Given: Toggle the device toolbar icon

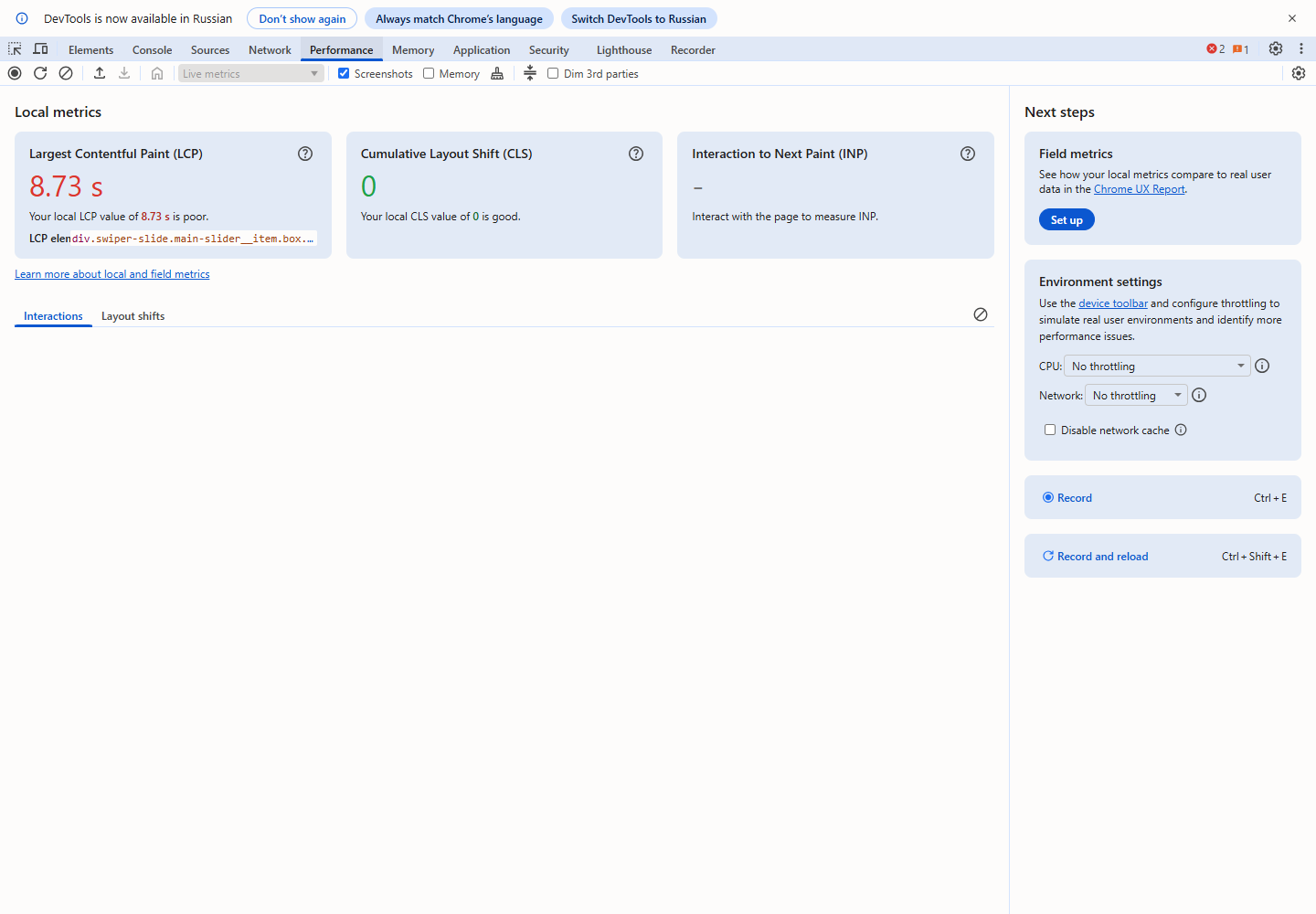Looking at the screenshot, I should tap(41, 49).
